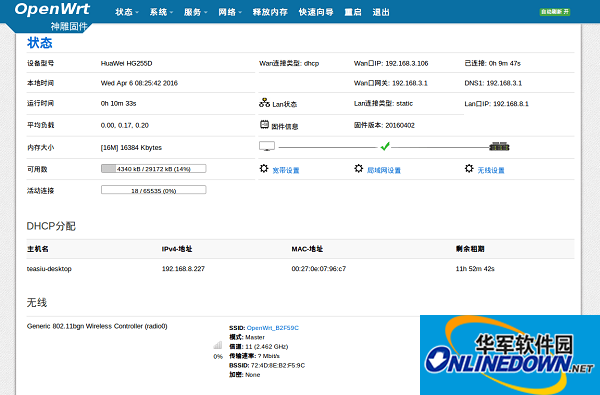The height and width of the screenshot is (395, 600).
Task: Open 快速向导 wizard
Action: pyautogui.click(x=316, y=12)
